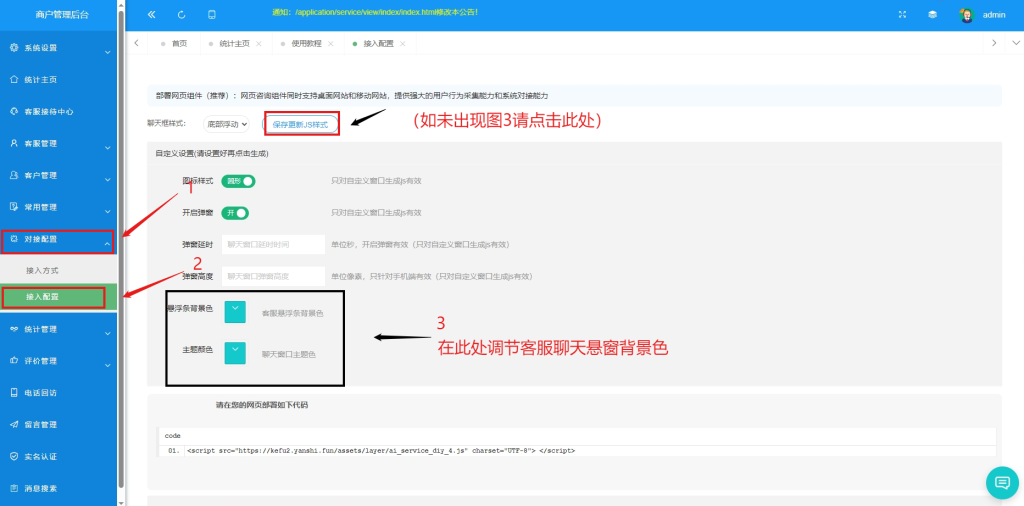The width and height of the screenshot is (1024, 506).
Task: Expand the 客户管理 menu
Action: coord(108,180)
